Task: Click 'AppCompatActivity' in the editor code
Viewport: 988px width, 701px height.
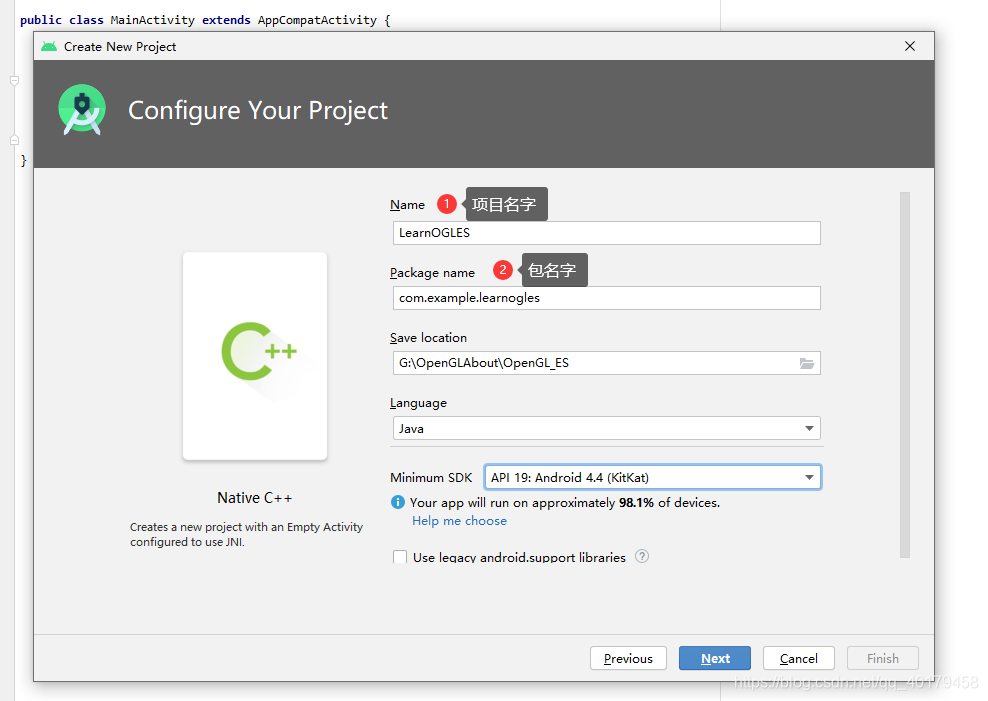Action: [x=317, y=20]
